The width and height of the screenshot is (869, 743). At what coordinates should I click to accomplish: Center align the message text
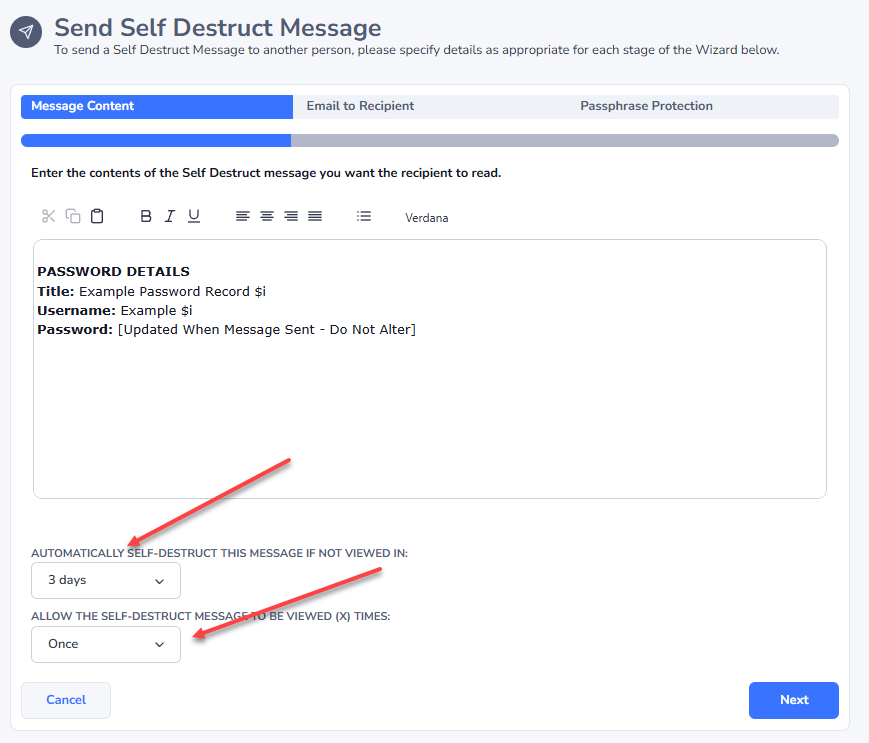click(x=267, y=216)
